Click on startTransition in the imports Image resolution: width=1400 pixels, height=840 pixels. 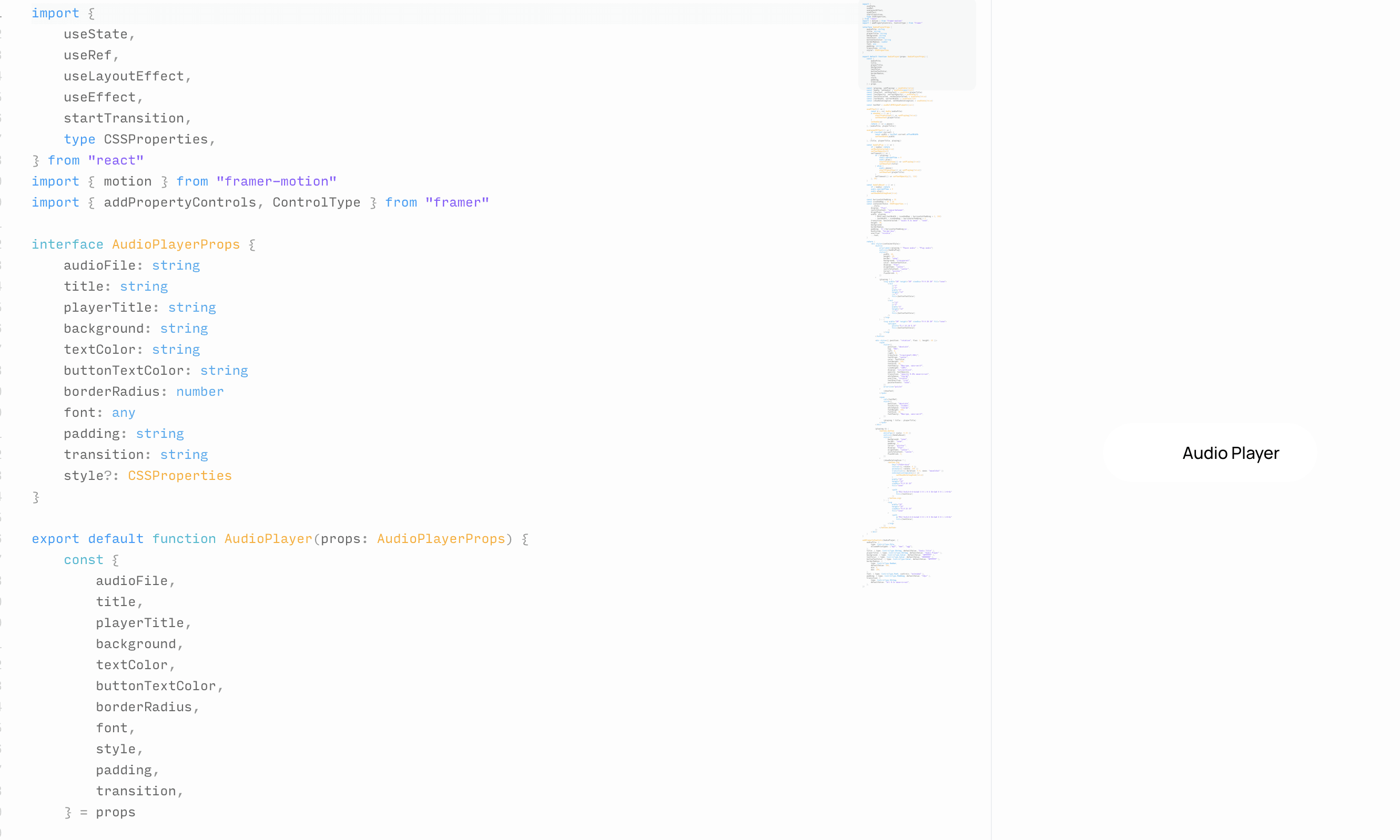click(124, 118)
